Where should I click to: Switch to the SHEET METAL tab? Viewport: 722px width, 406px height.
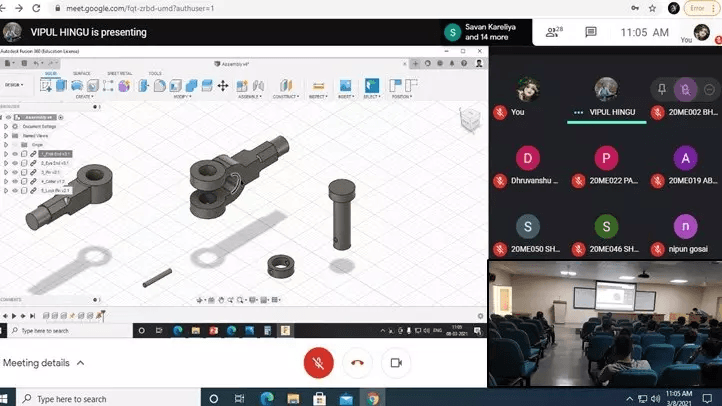[x=120, y=74]
